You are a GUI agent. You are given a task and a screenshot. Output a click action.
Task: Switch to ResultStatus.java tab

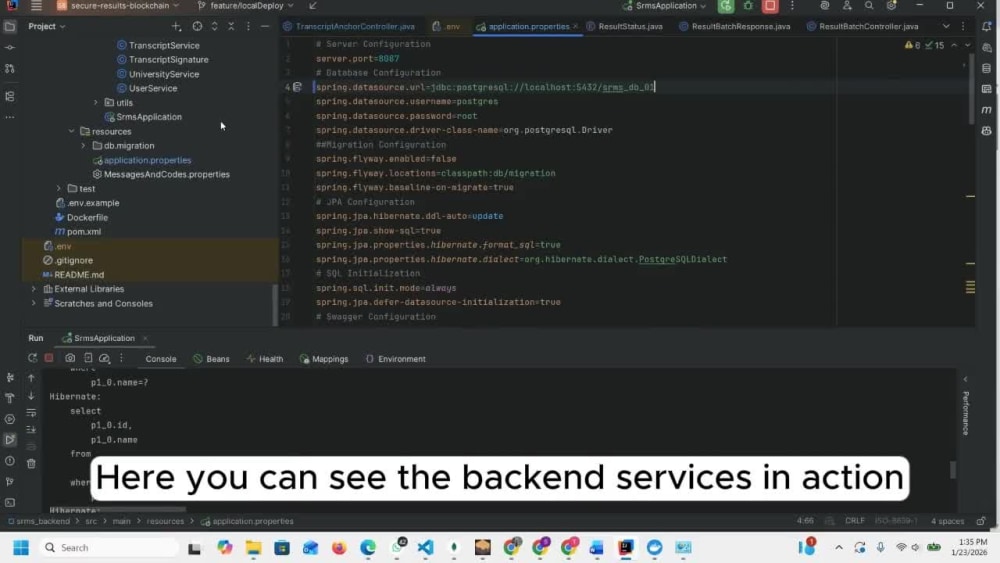pos(625,27)
